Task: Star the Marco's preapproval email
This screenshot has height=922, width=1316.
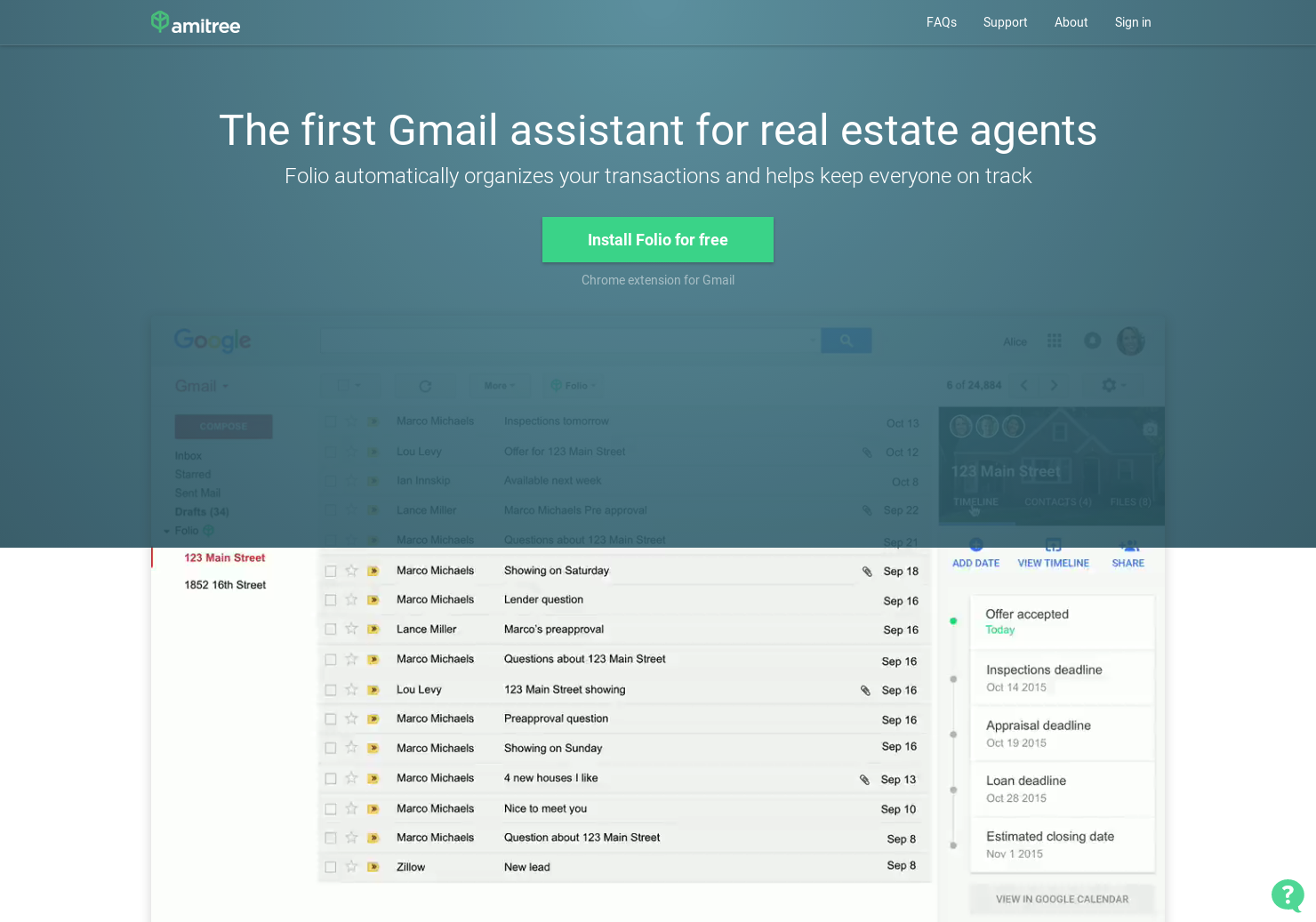Action: [351, 629]
